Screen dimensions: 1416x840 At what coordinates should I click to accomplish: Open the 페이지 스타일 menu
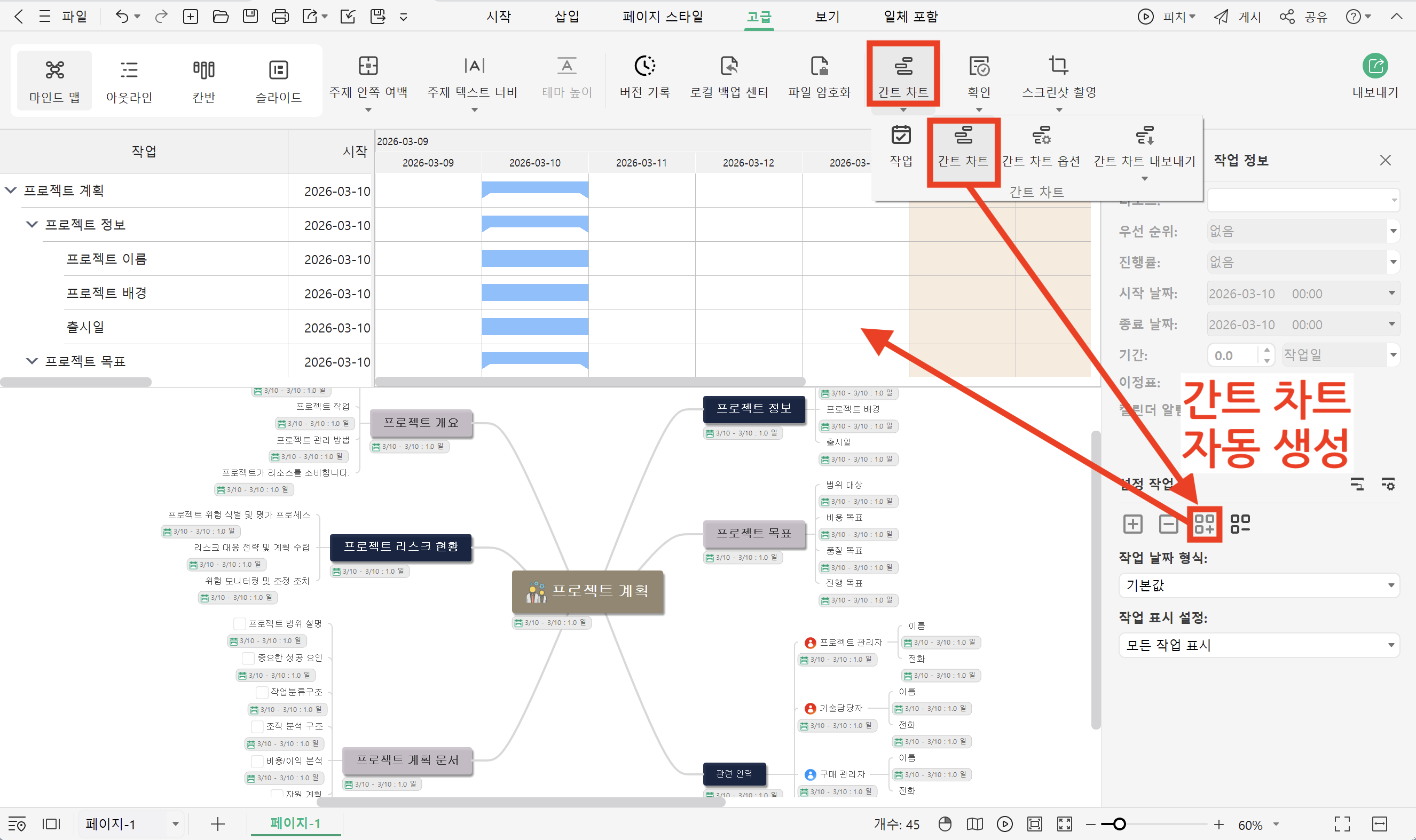662,17
